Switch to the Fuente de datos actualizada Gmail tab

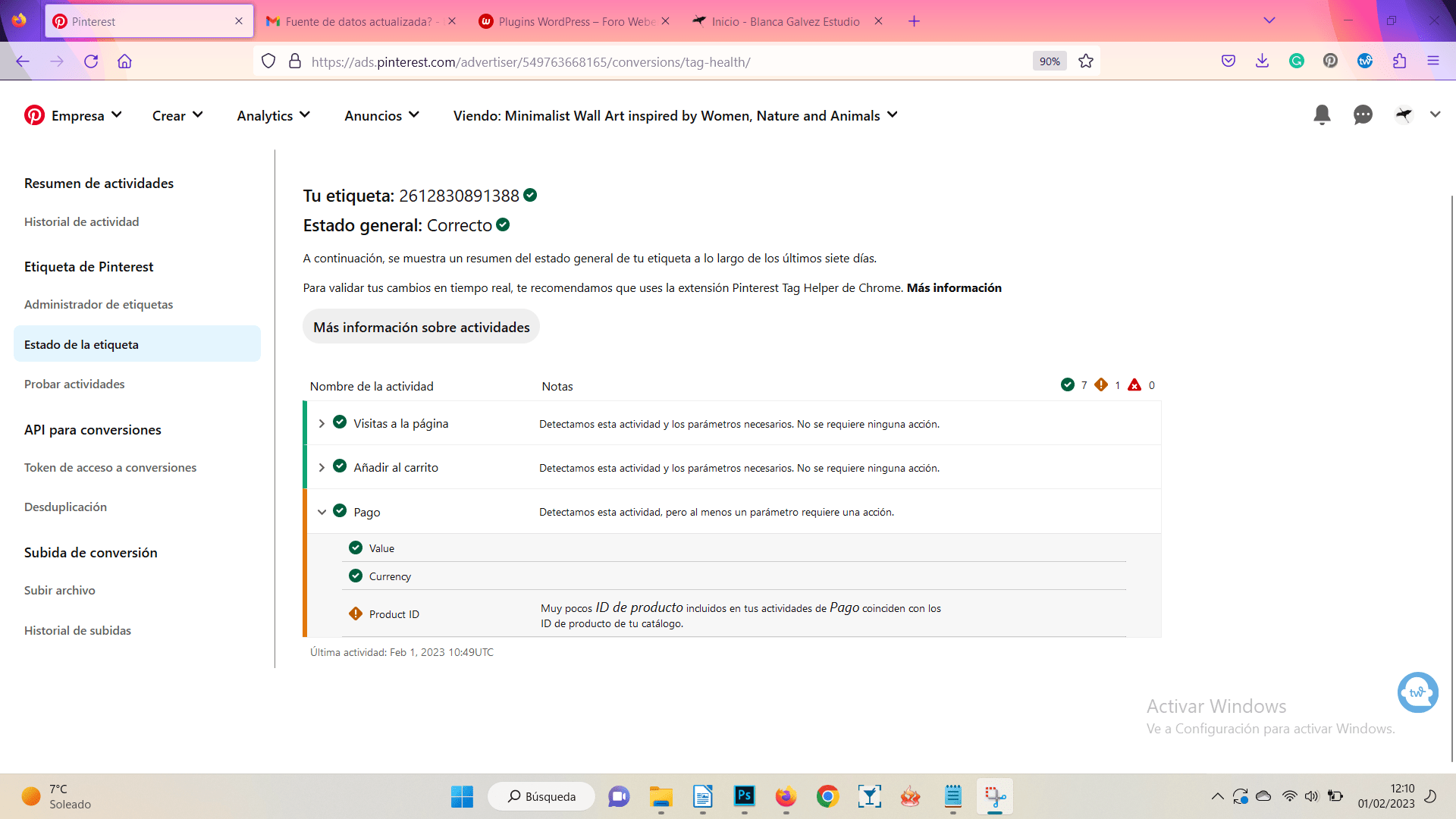(x=360, y=21)
